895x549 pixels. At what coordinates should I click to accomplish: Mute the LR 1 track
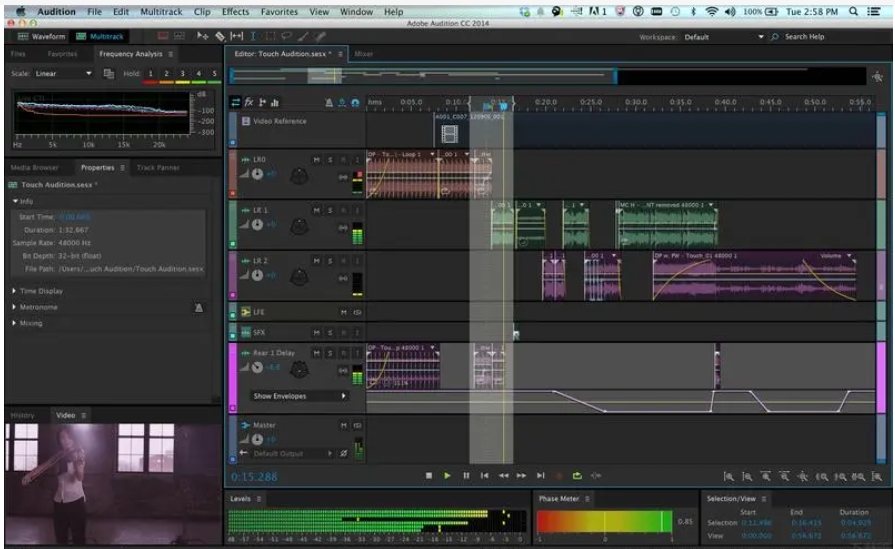[316, 211]
